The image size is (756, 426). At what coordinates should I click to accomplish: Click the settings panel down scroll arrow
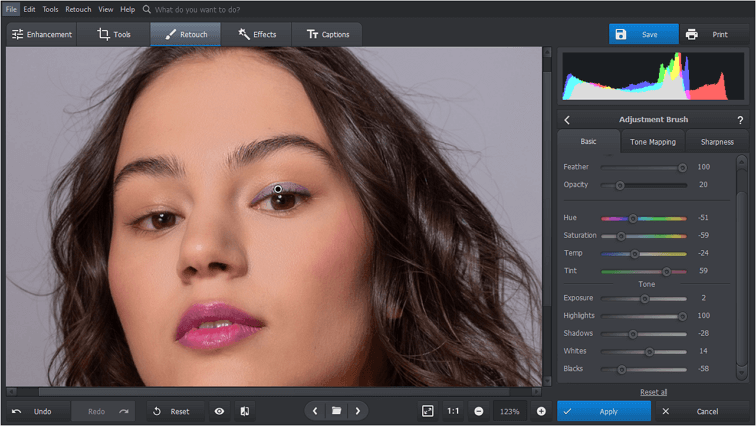click(742, 373)
